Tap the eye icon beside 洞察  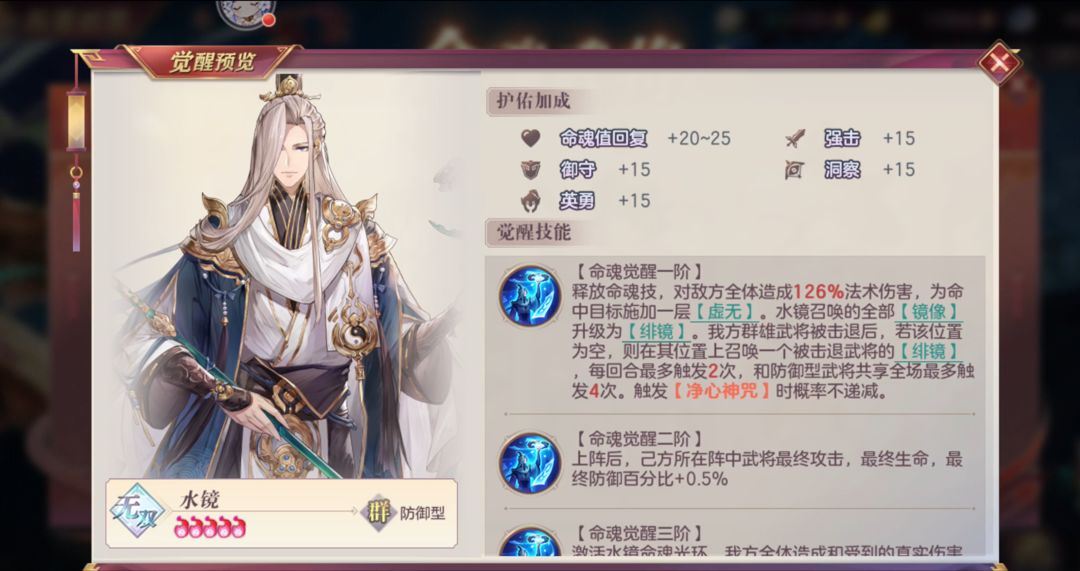tap(794, 169)
